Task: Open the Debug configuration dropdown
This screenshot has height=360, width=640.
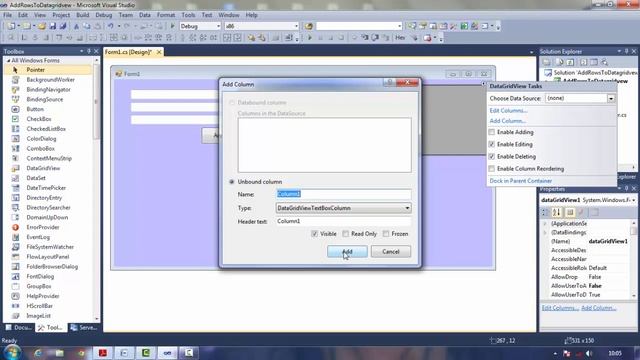Action: click(200, 26)
